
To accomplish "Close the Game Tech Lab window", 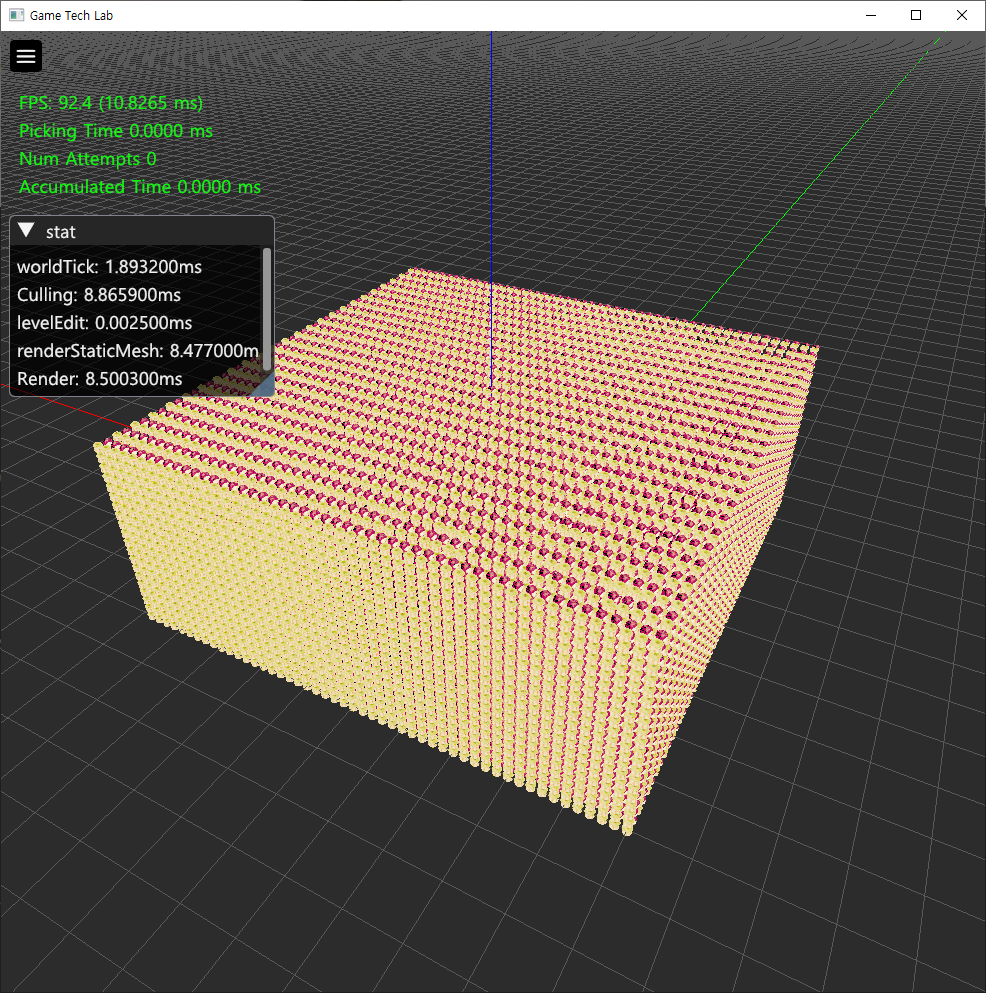I will point(961,15).
